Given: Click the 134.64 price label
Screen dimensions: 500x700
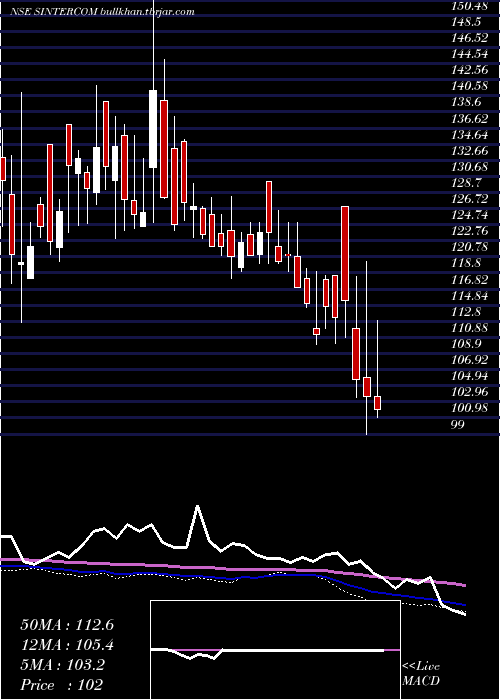Looking at the screenshot, I should (470, 134).
